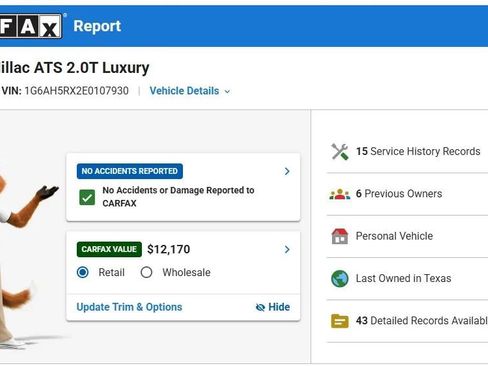Viewport: 488px width, 366px height.
Task: Click Update Trim & Options link
Action: pyautogui.click(x=129, y=307)
